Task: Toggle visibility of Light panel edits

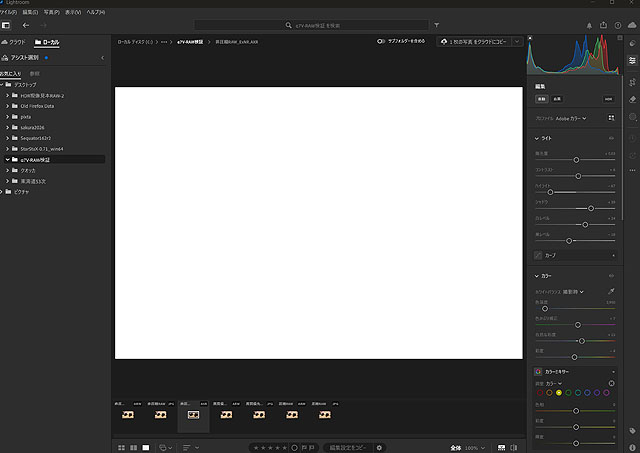Action: pyautogui.click(x=611, y=138)
